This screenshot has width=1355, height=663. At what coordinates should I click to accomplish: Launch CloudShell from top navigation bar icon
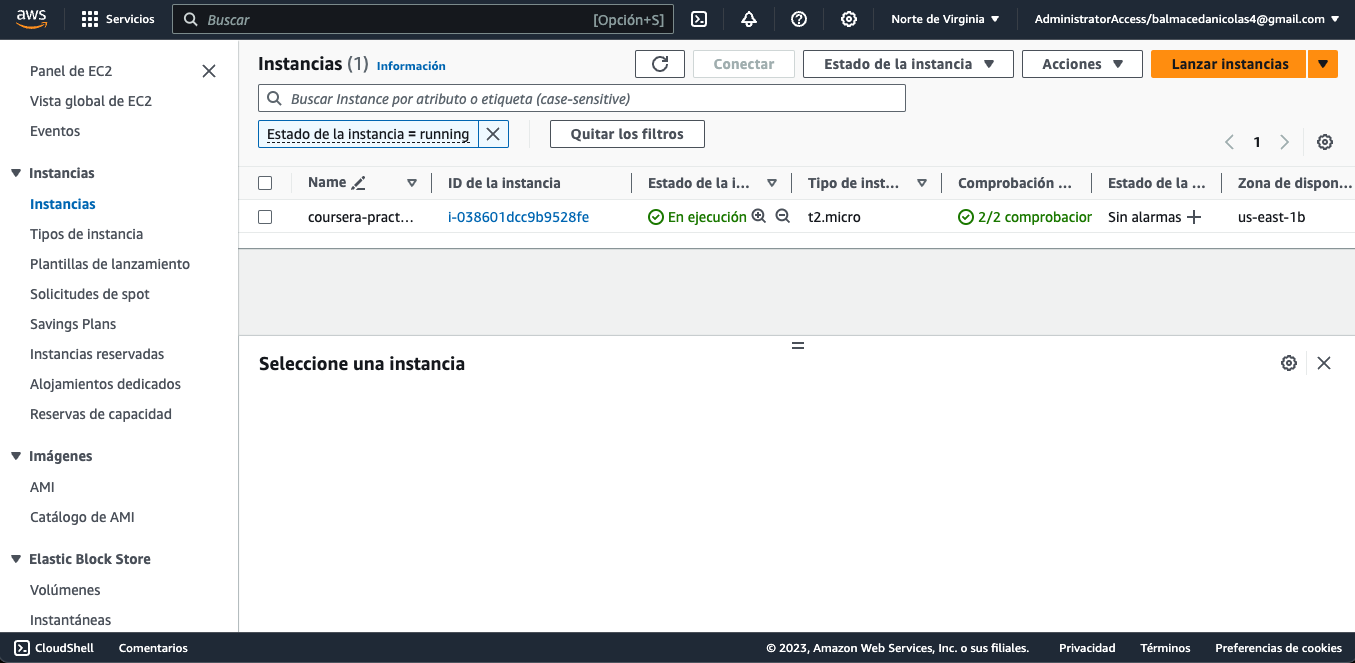point(700,19)
